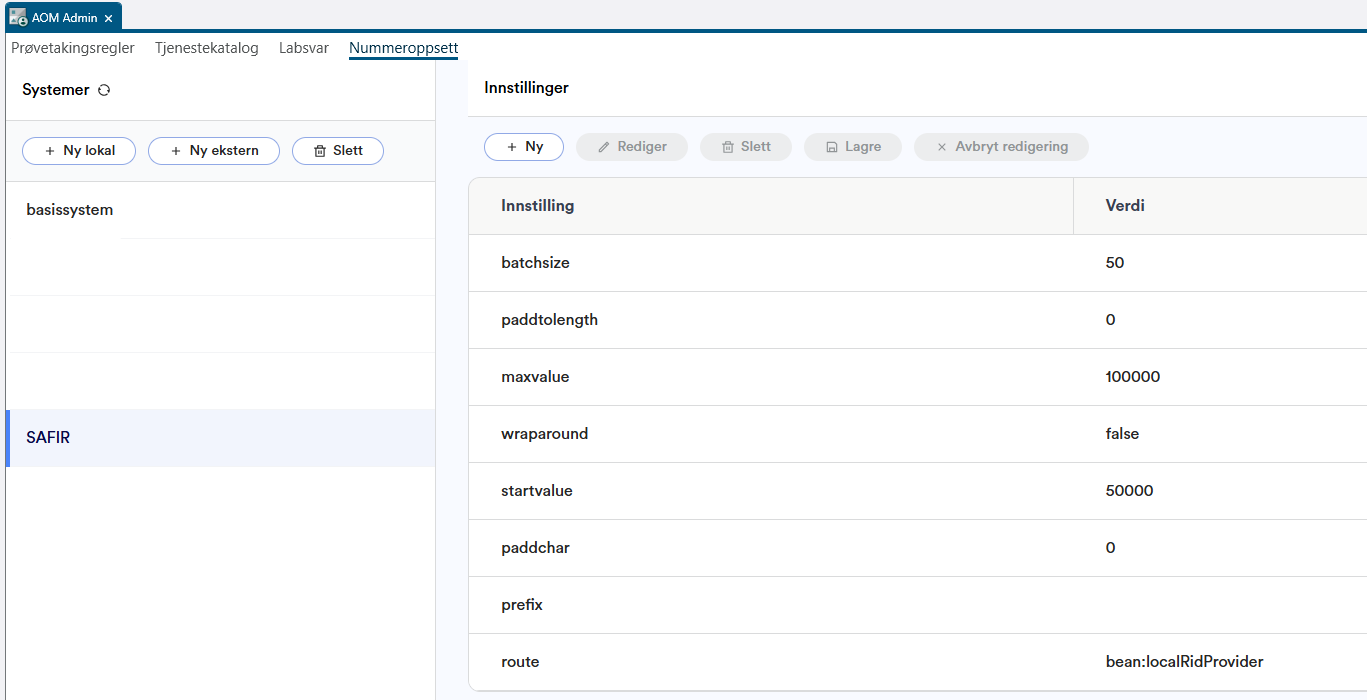Click the AOM Admin app icon
Image resolution: width=1367 pixels, height=700 pixels.
18,18
